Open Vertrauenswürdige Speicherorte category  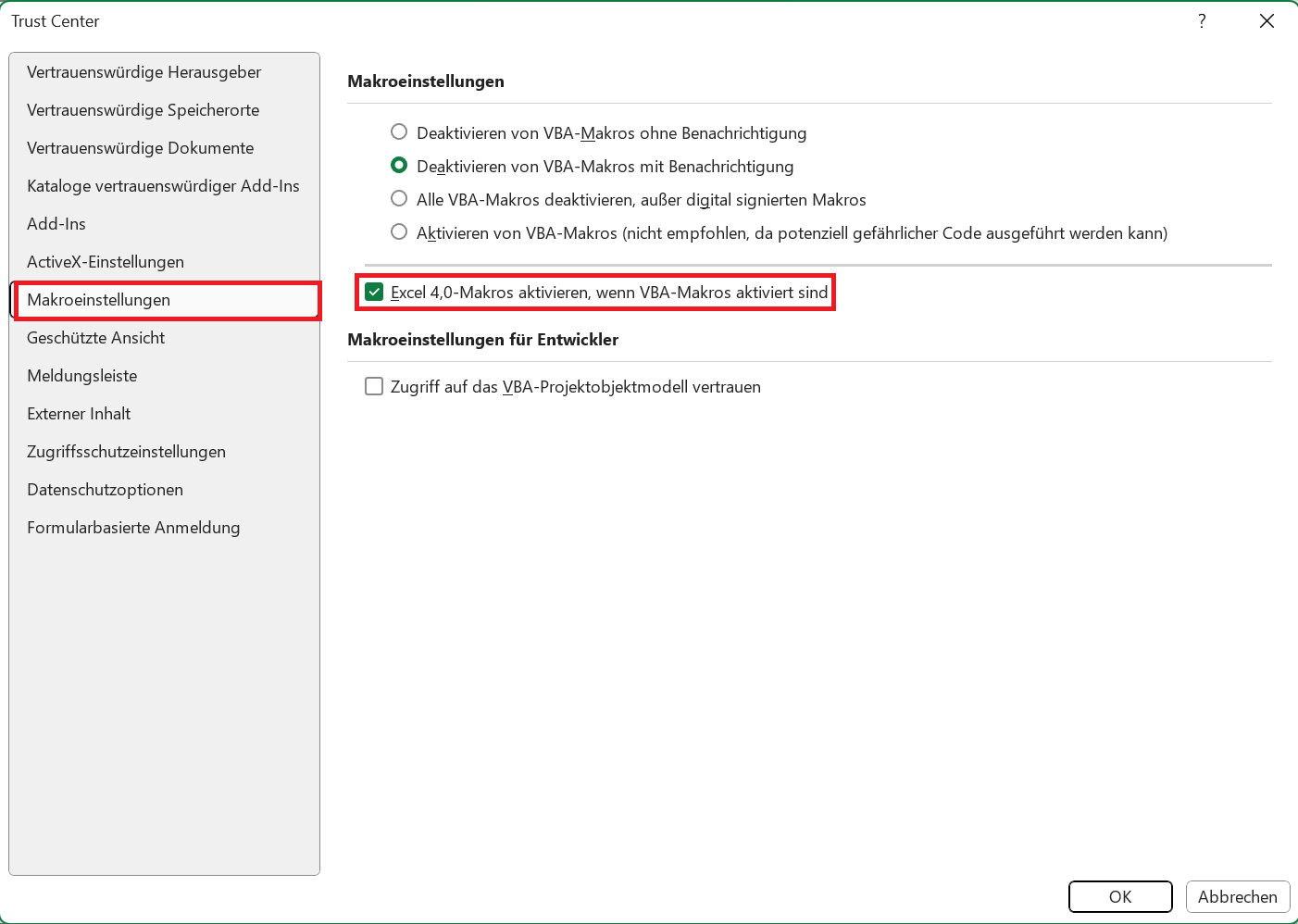point(164,110)
